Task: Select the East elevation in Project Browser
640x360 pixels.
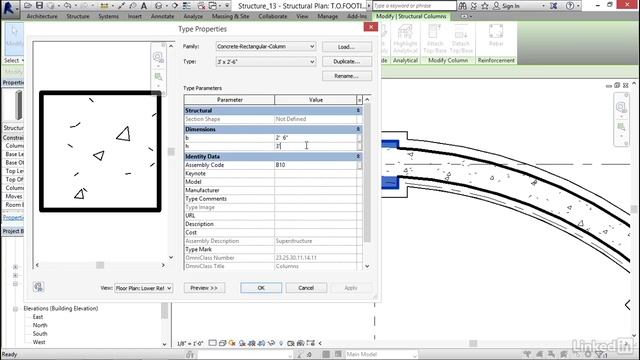Action: pos(38,317)
